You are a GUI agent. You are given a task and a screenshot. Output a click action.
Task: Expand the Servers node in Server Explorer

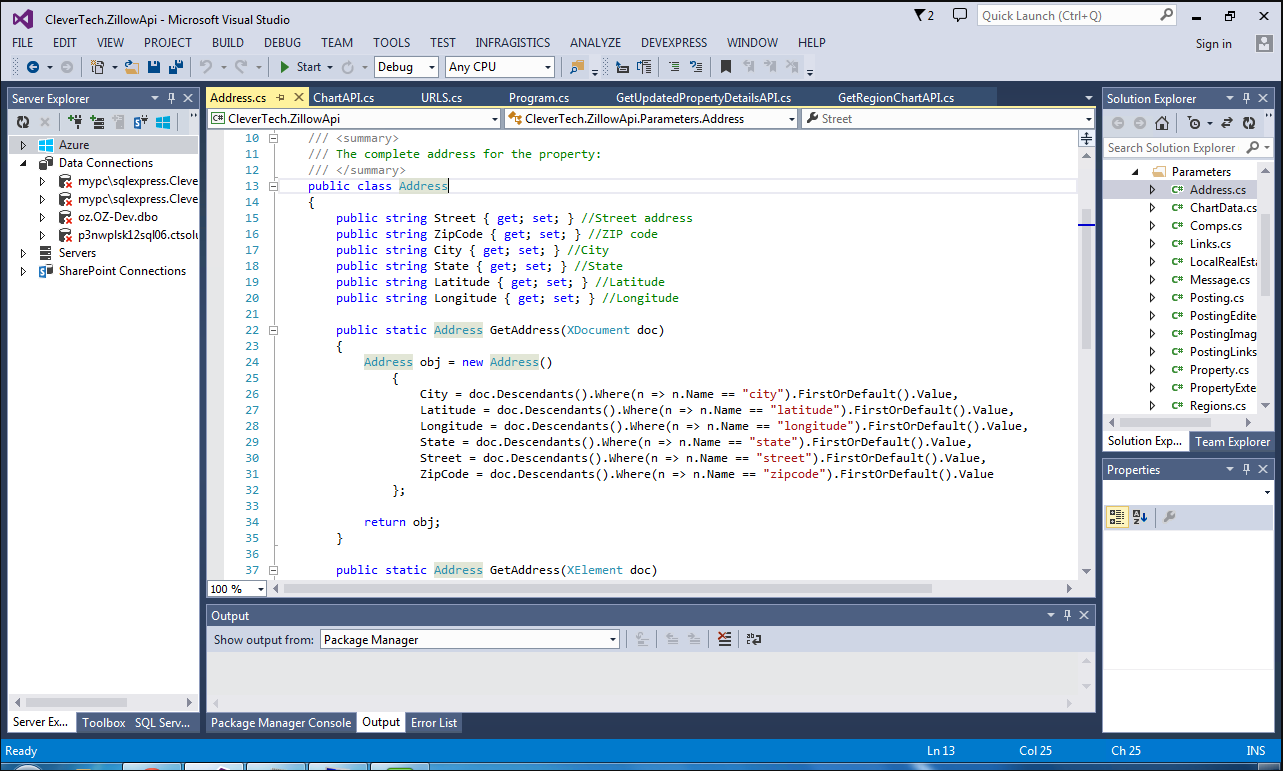coord(24,253)
